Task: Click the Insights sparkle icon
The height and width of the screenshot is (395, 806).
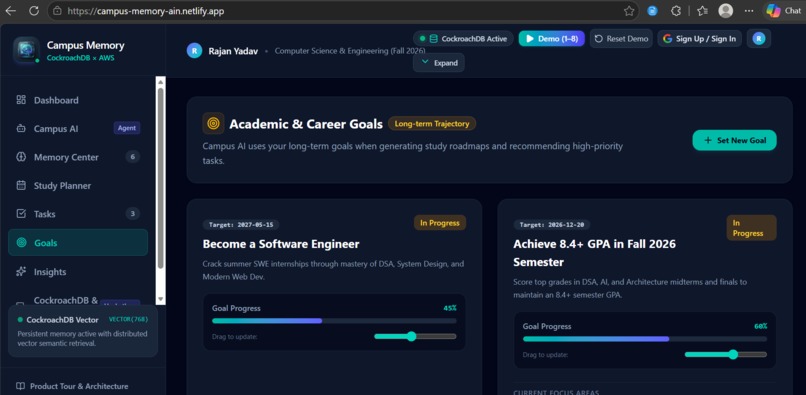Action: tap(21, 271)
